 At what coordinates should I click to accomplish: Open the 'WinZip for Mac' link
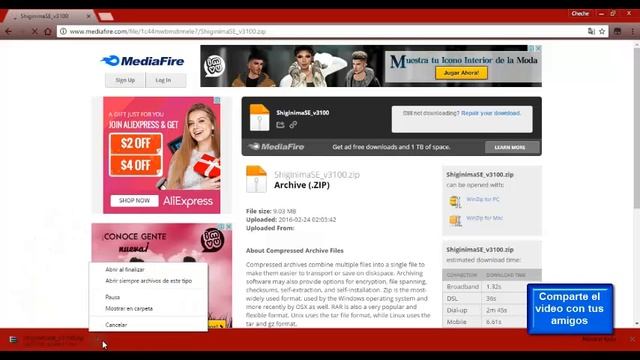tap(484, 218)
